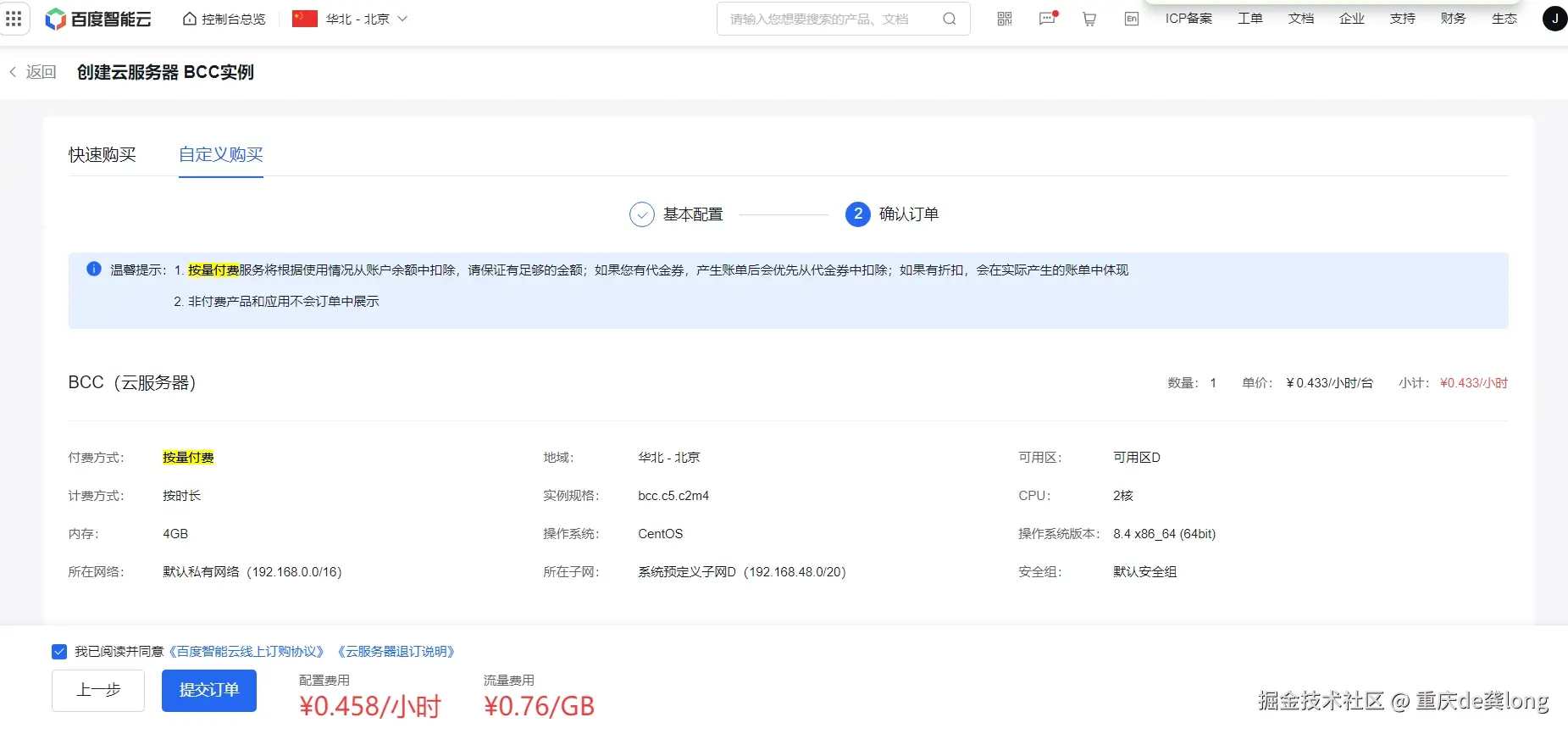Open 支持 menu
Viewport: 1568px width, 734px height.
pyautogui.click(x=1403, y=19)
